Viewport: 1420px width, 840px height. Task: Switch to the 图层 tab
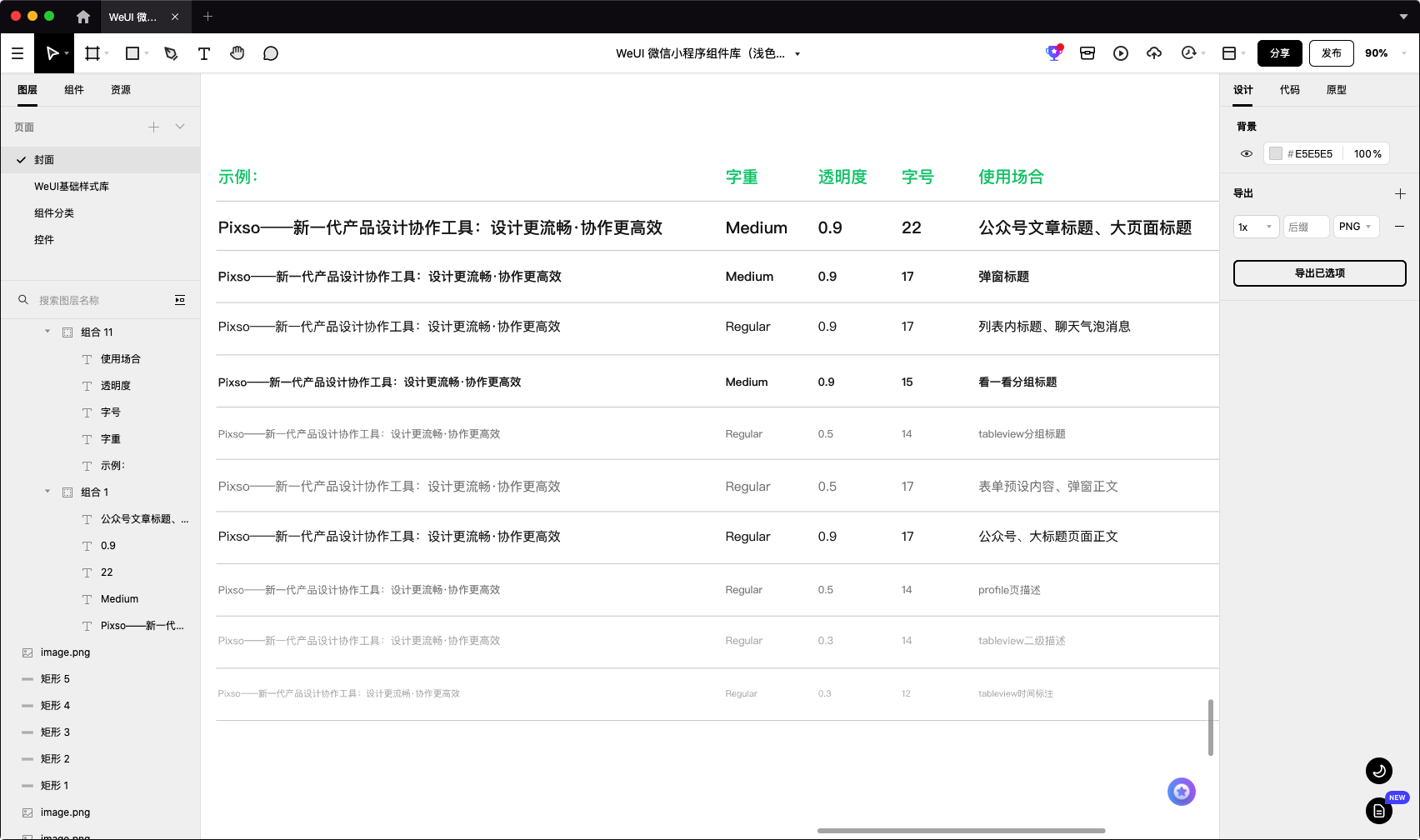pyautogui.click(x=27, y=90)
